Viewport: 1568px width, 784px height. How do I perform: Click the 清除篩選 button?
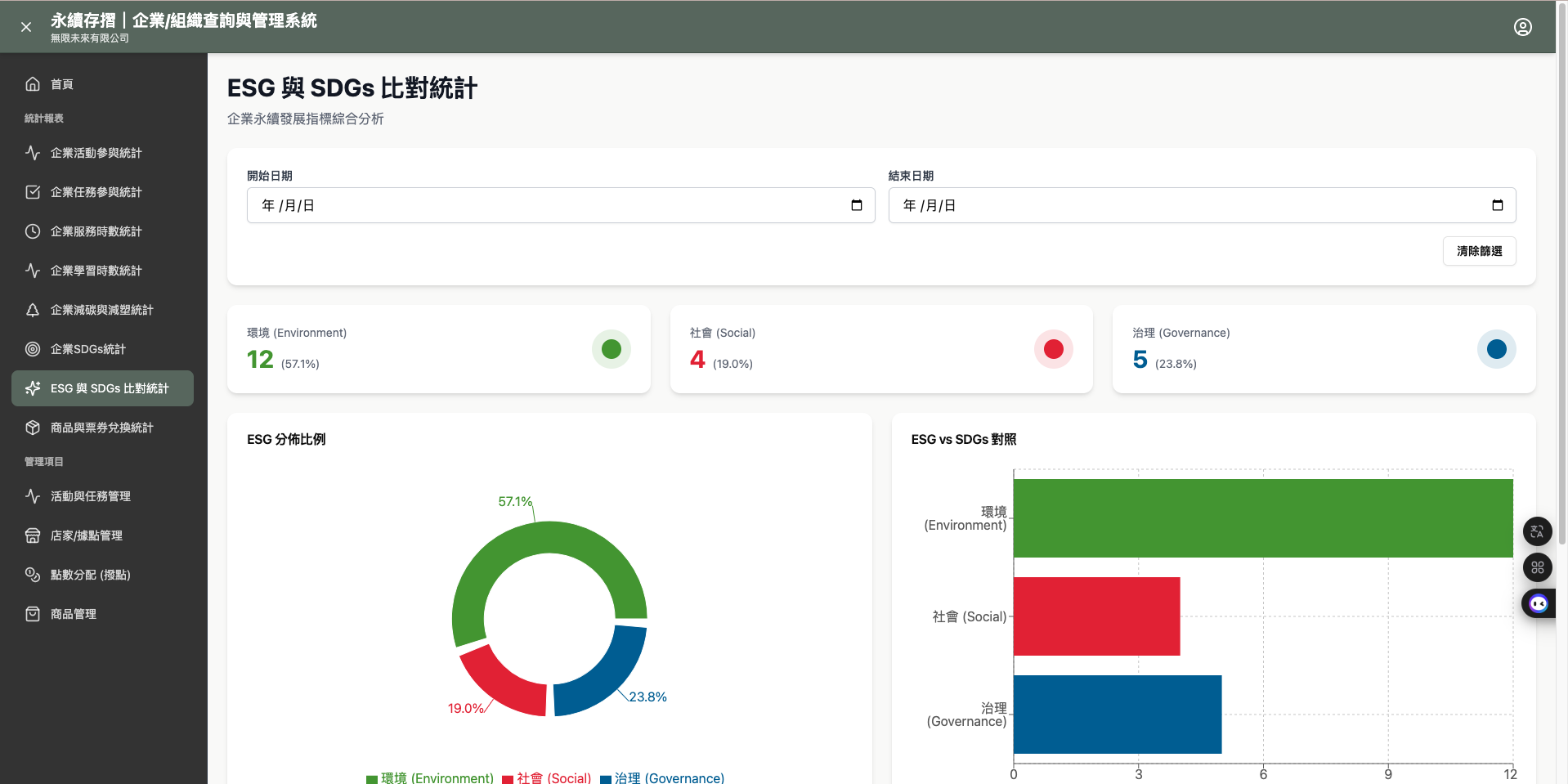pos(1479,251)
